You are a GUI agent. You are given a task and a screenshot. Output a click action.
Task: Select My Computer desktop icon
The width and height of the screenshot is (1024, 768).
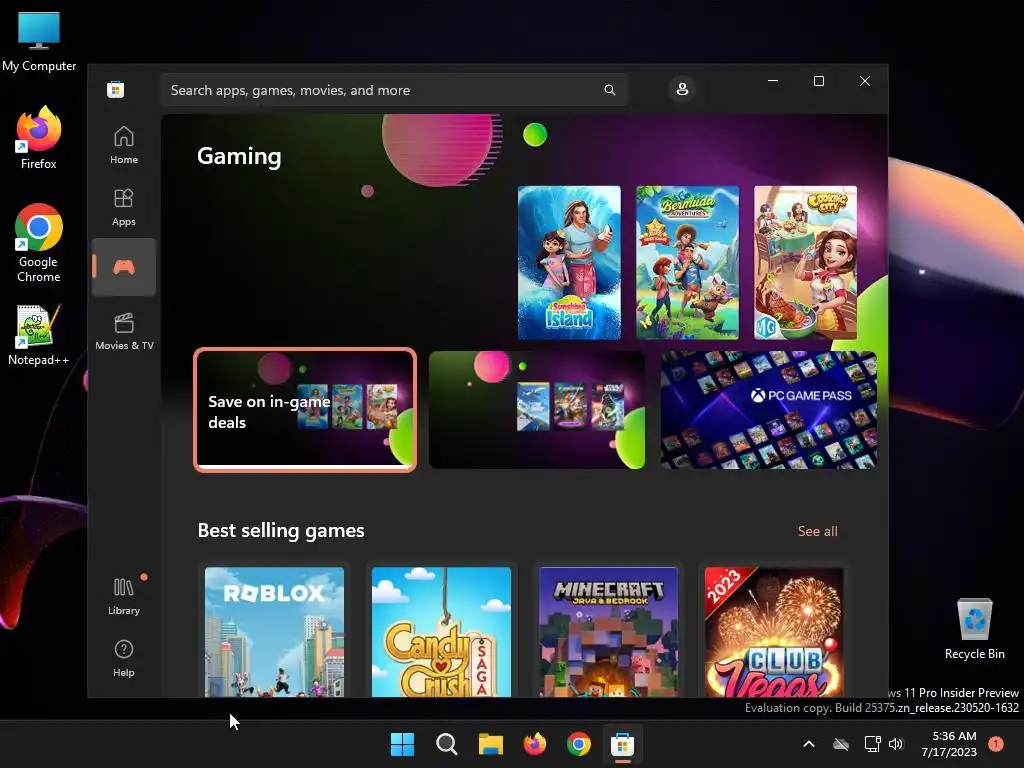pos(39,41)
